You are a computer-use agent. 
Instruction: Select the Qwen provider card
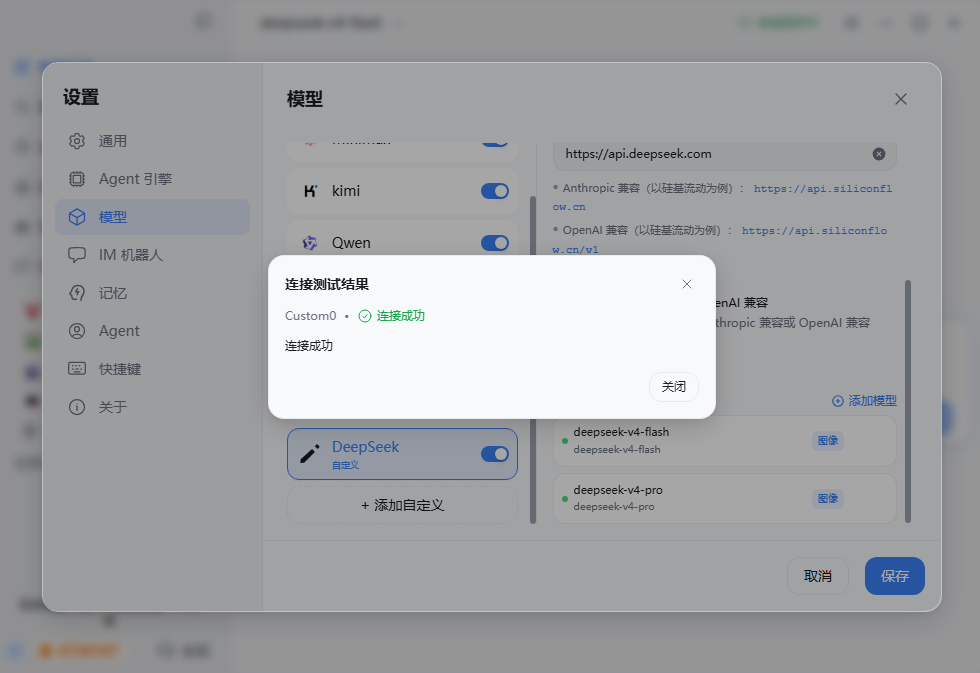click(x=402, y=240)
